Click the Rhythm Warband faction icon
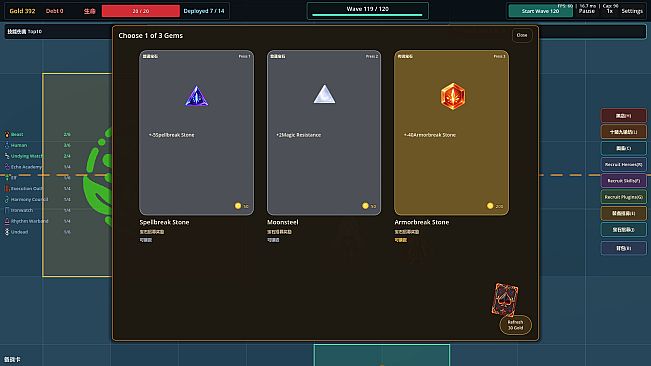Screen dimensions: 651x366 (x=7, y=221)
